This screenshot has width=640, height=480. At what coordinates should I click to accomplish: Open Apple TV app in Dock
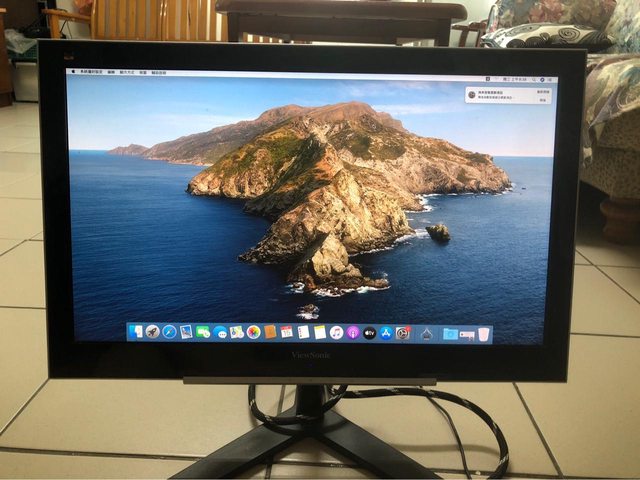click(369, 332)
